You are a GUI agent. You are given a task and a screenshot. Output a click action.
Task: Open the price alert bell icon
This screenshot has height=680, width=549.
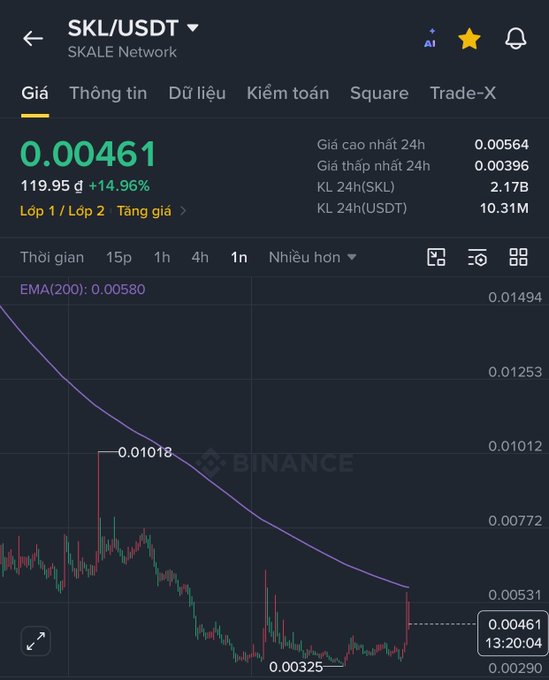(x=516, y=39)
